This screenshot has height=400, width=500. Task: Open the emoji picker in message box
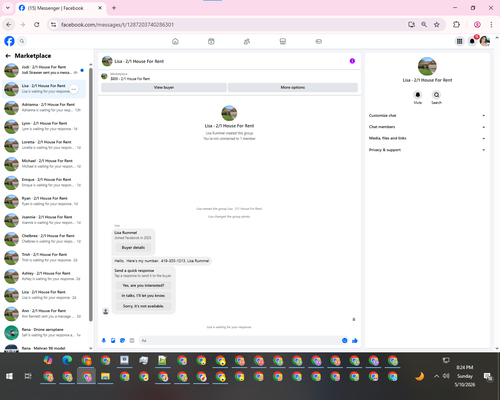pyautogui.click(x=345, y=340)
